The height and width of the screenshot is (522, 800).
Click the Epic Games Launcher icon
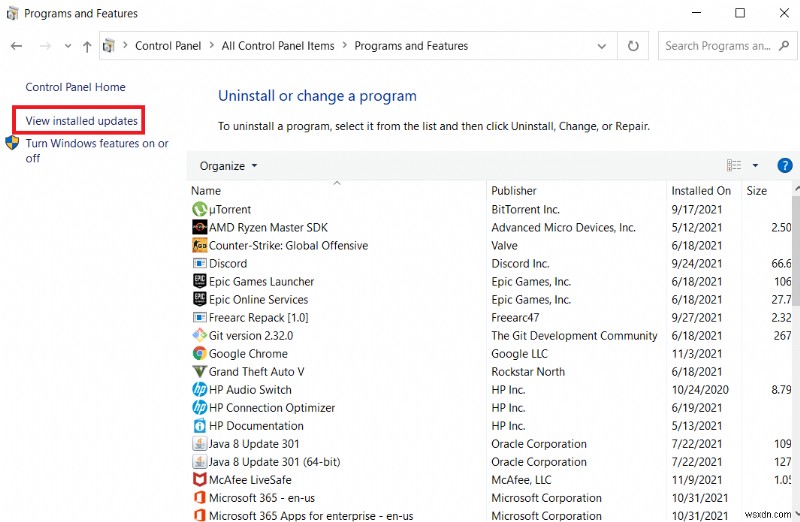(199, 281)
